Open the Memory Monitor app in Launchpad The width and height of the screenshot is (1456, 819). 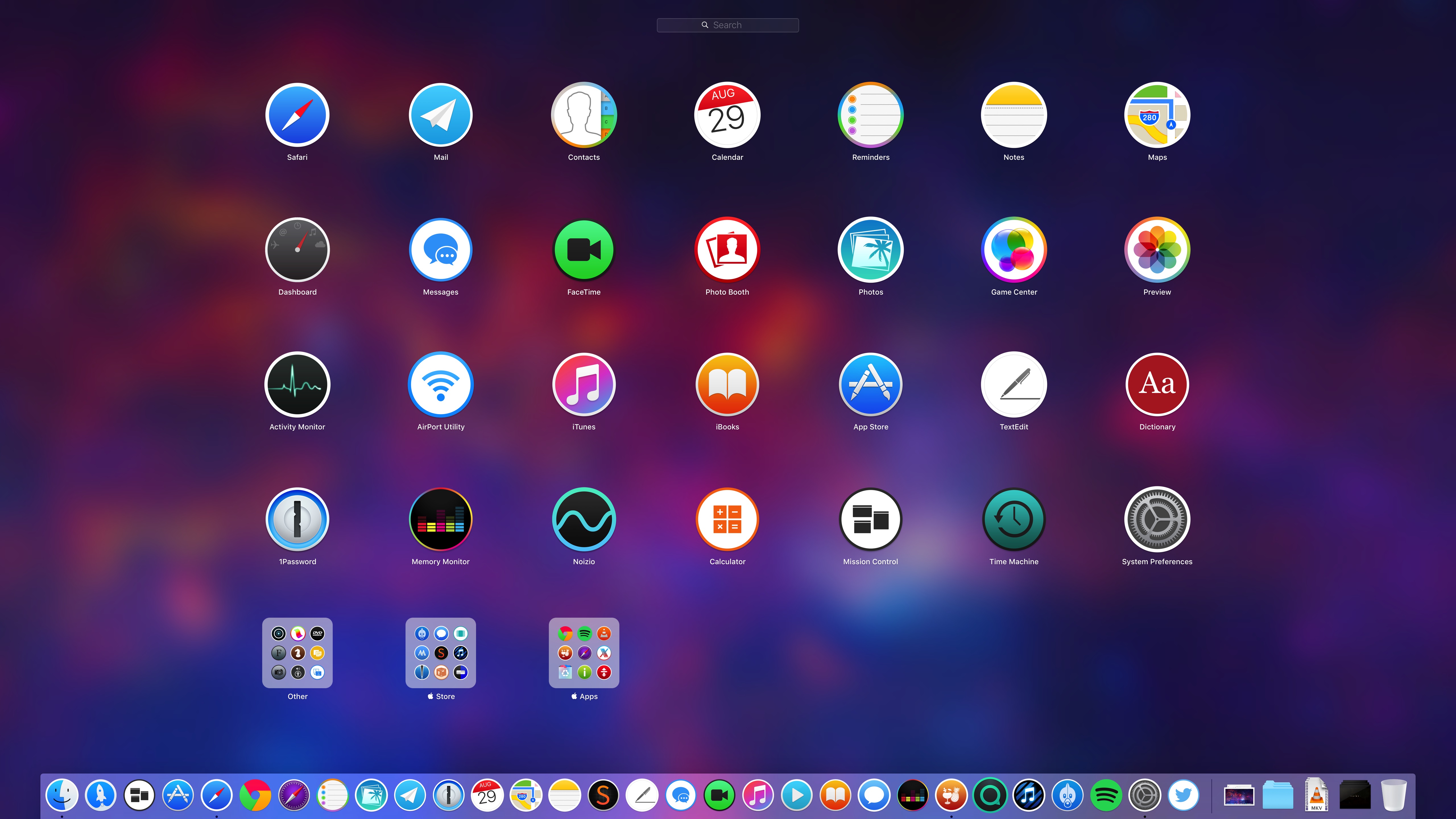[440, 519]
